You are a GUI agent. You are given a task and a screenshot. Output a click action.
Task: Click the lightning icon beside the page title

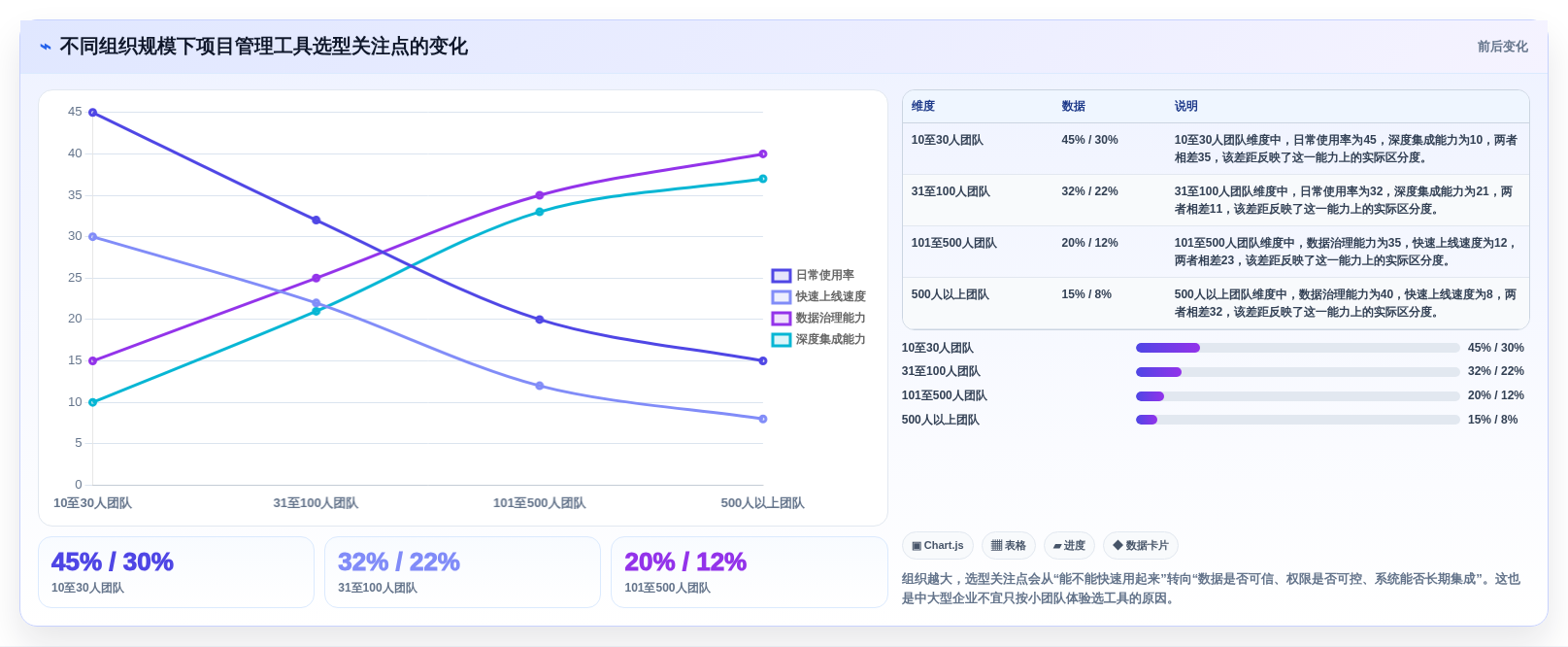coord(46,47)
